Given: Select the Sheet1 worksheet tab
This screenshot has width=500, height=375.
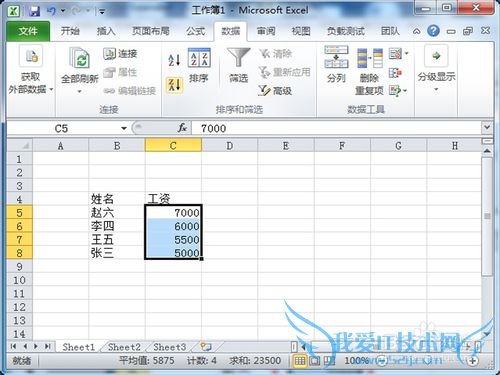Looking at the screenshot, I should (79, 347).
